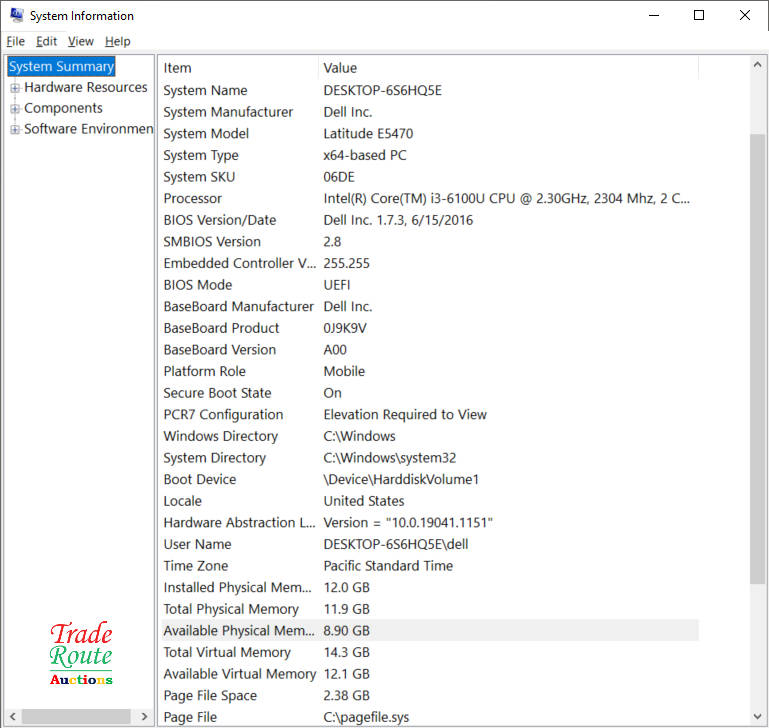The height and width of the screenshot is (728, 769).
Task: Click the vertical scrollbar thumb in details pane
Action: click(757, 355)
